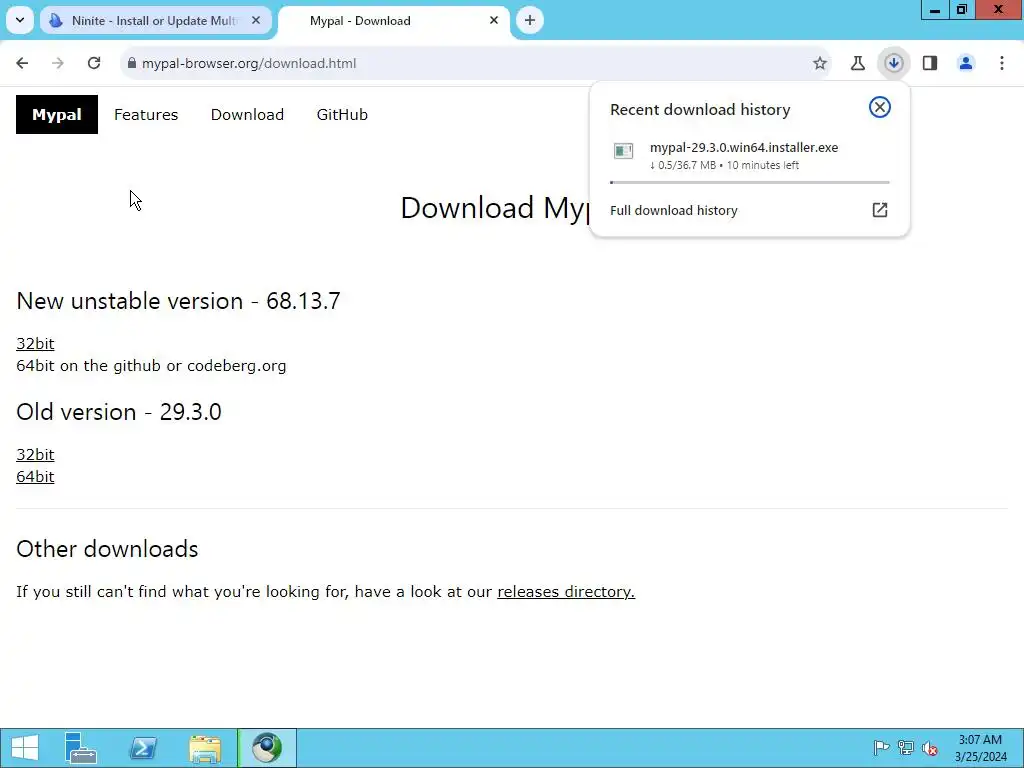Open the Features menu item
Image resolution: width=1024 pixels, height=768 pixels.
[x=146, y=114]
